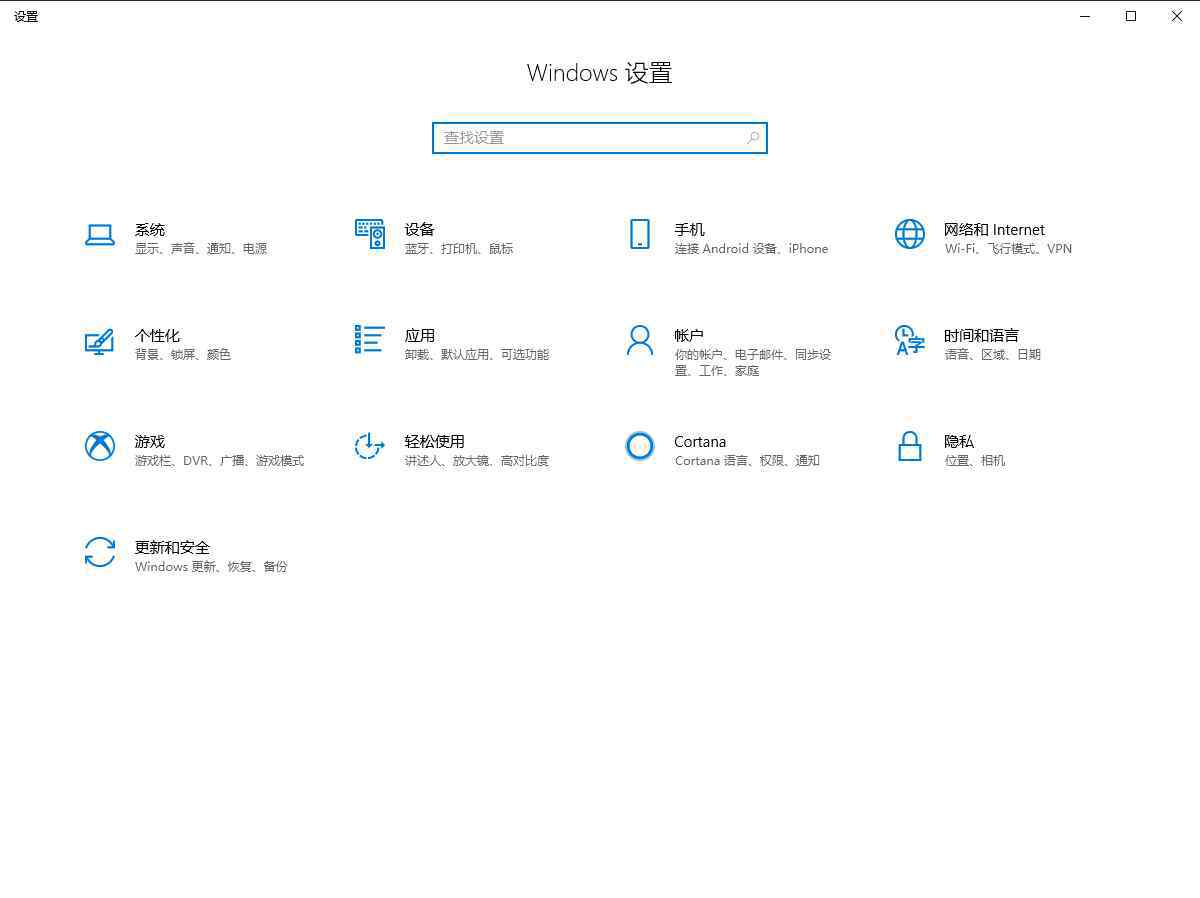The width and height of the screenshot is (1200, 898).
Task: Select the 系统 heading text
Action: click(x=150, y=230)
